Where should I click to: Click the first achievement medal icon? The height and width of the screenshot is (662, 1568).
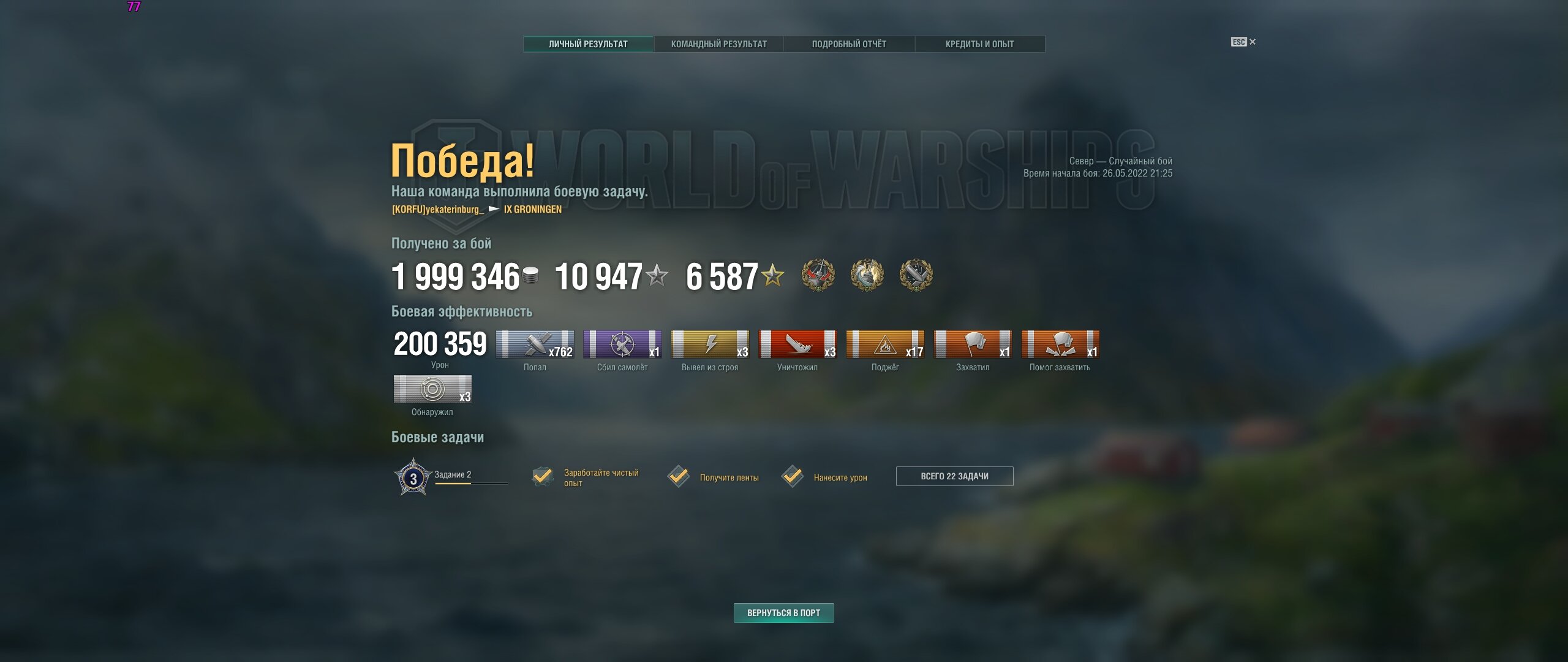pyautogui.click(x=818, y=275)
